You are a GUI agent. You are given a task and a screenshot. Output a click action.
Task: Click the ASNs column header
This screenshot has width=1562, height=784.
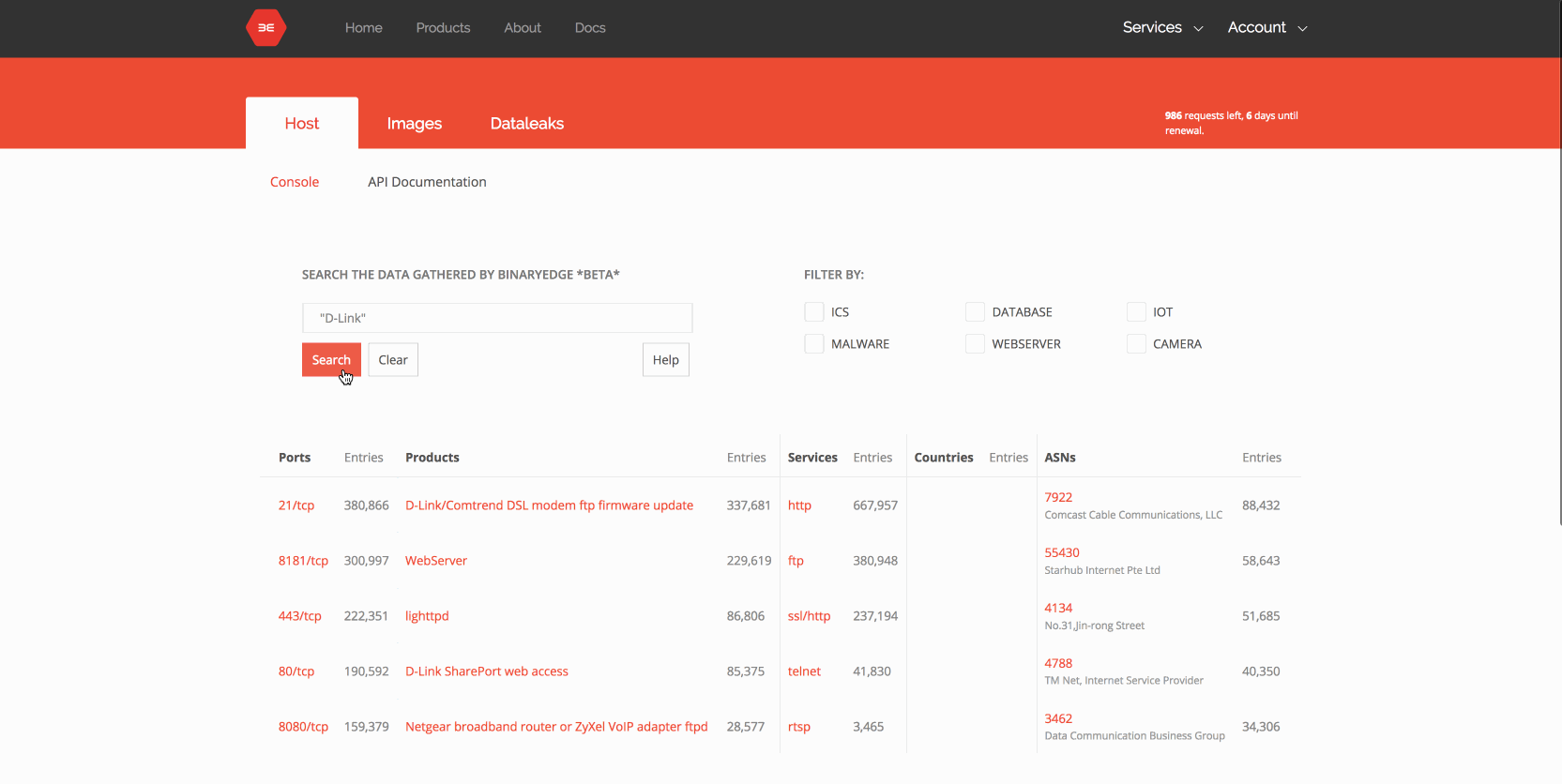pos(1060,458)
